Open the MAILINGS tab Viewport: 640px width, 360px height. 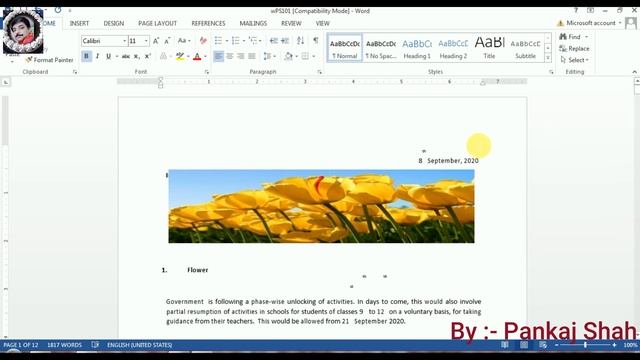click(x=253, y=24)
